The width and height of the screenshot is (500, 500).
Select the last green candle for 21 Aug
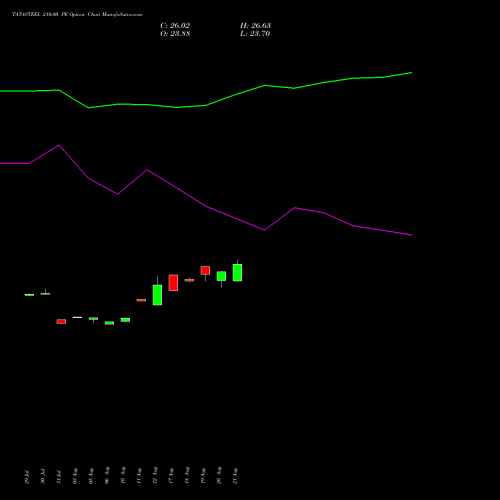pyautogui.click(x=237, y=272)
